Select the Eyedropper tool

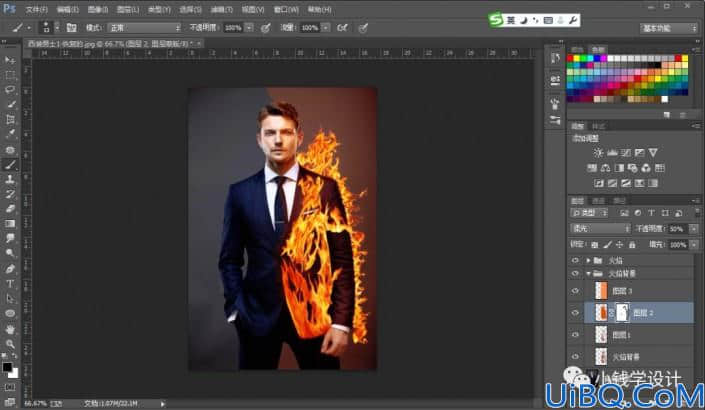tap(10, 134)
